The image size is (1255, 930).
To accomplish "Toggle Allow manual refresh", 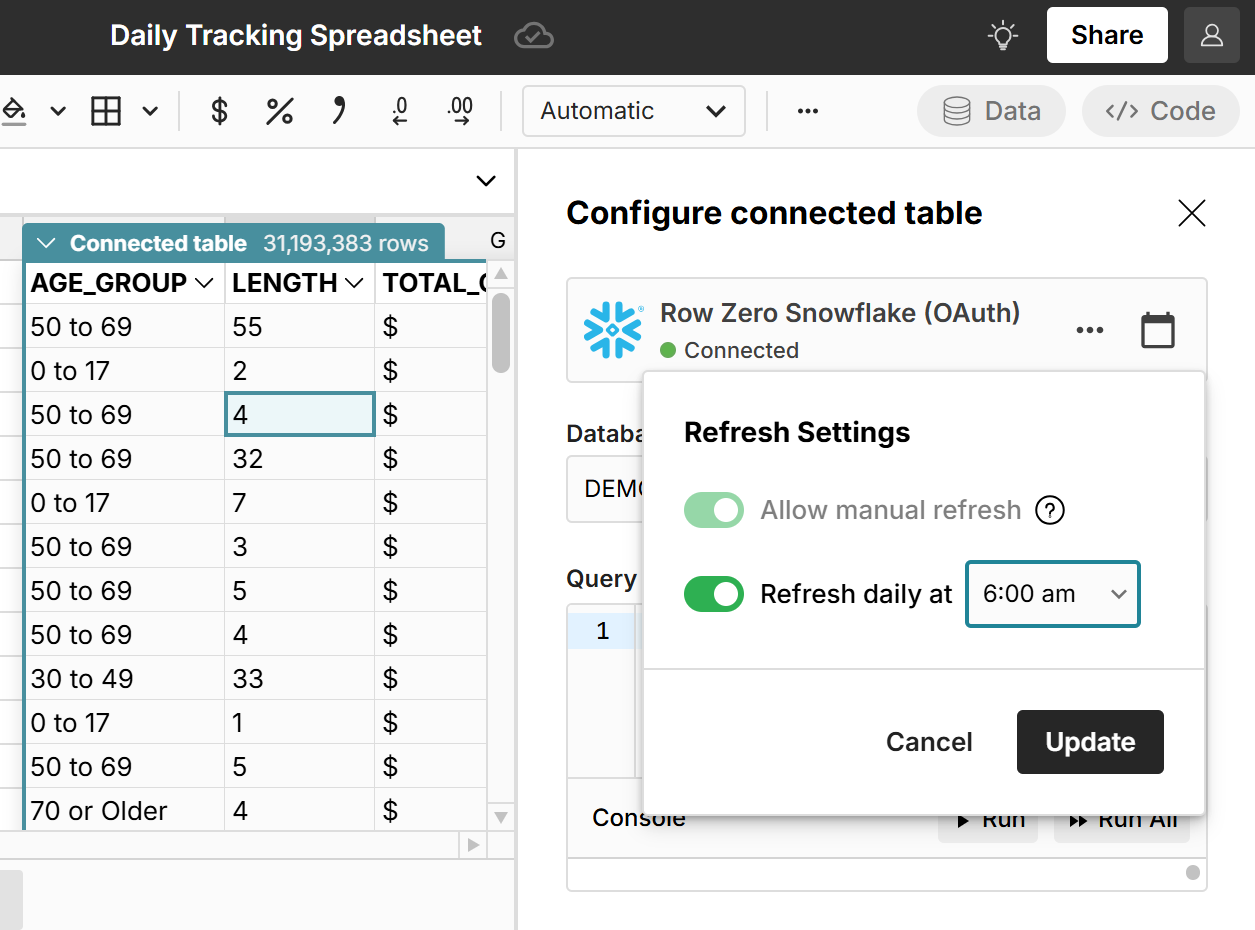I will pos(713,510).
